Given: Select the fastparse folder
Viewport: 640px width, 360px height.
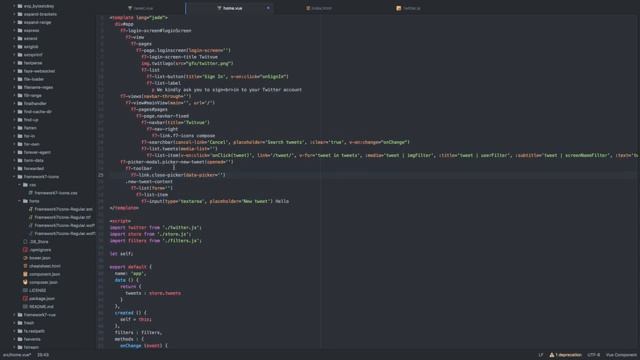Looking at the screenshot, I should click(x=33, y=63).
